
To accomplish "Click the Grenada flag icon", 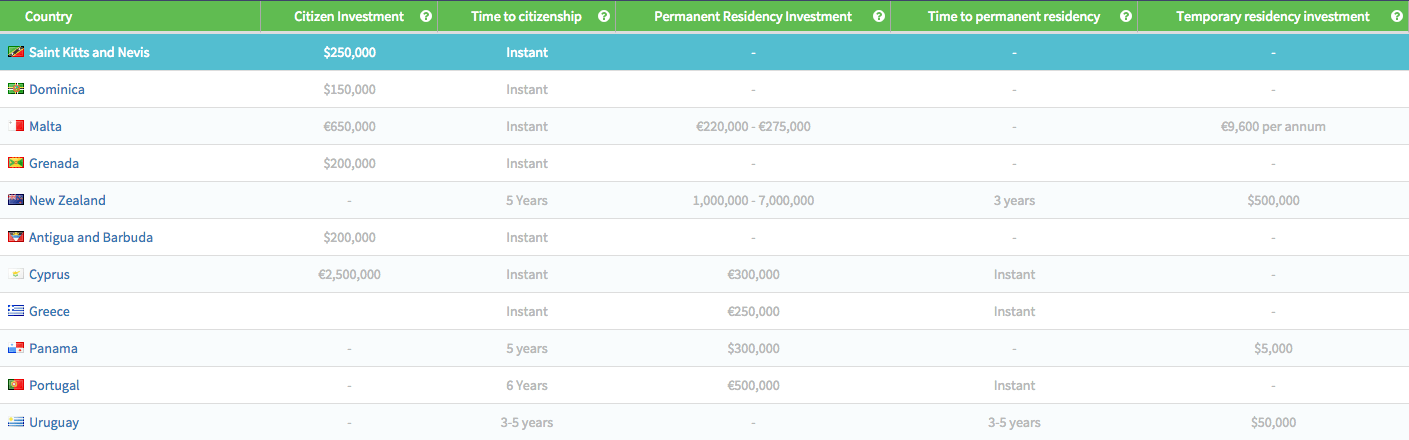I will point(16,163).
